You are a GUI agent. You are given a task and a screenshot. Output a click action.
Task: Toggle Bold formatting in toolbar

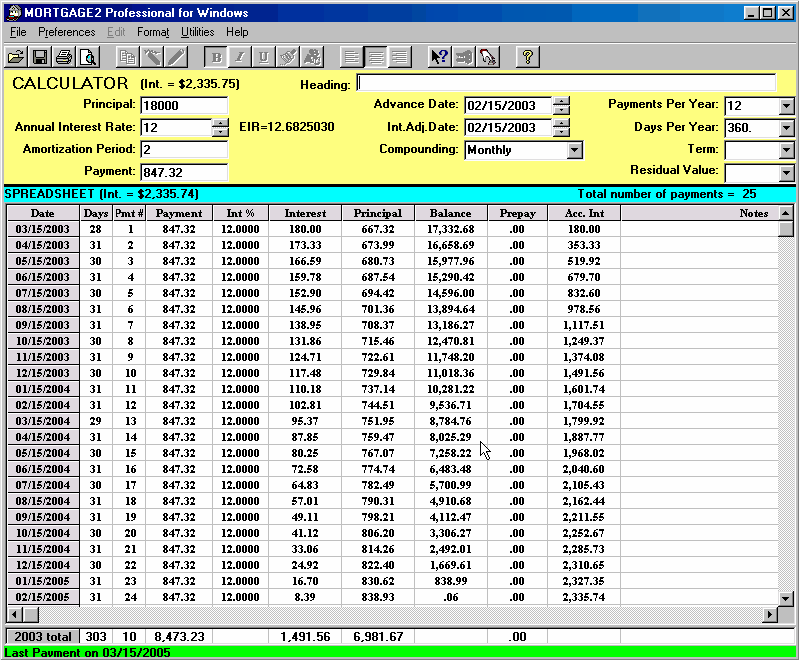click(216, 57)
